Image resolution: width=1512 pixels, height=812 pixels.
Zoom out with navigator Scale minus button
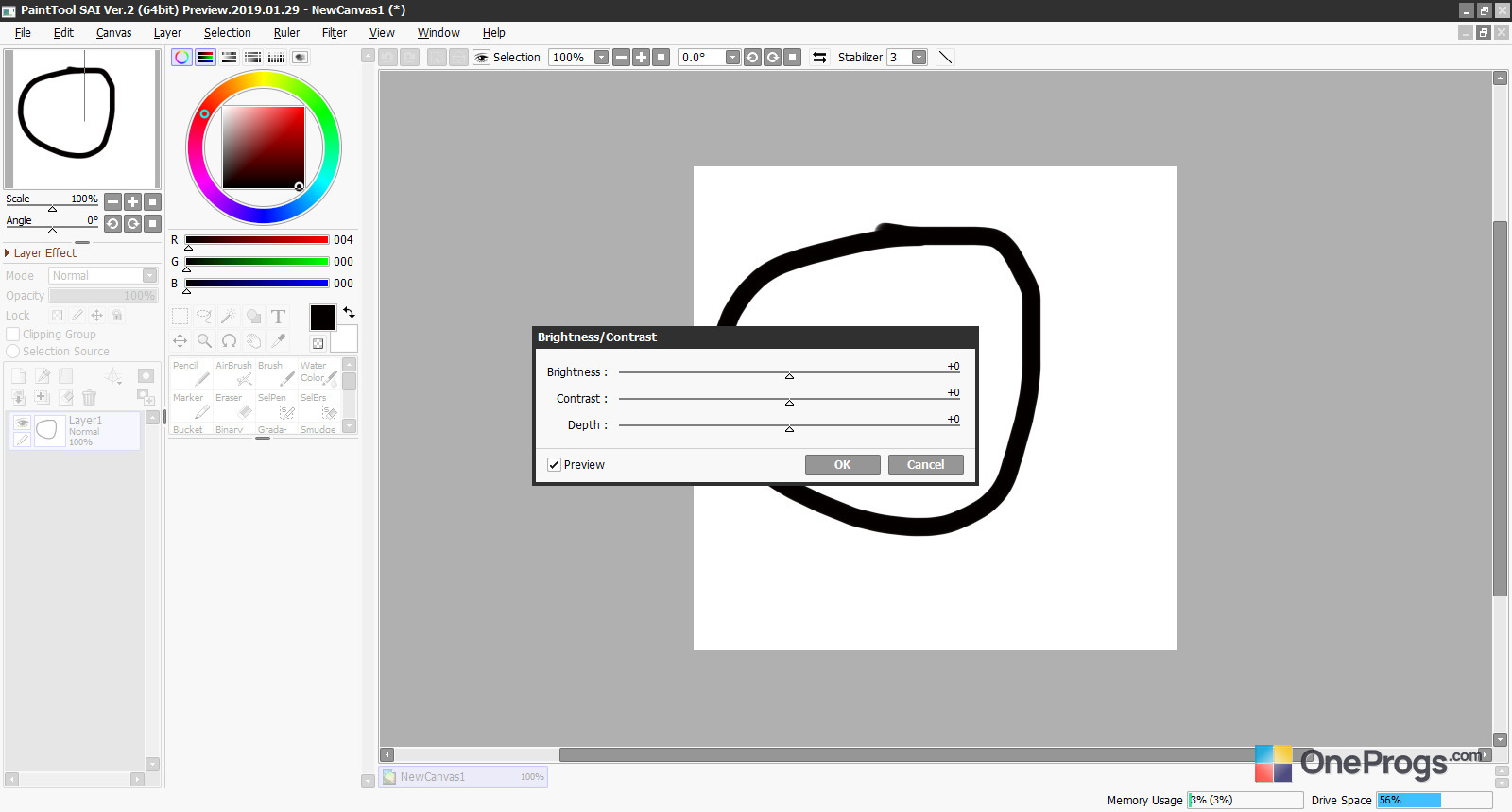click(x=112, y=201)
